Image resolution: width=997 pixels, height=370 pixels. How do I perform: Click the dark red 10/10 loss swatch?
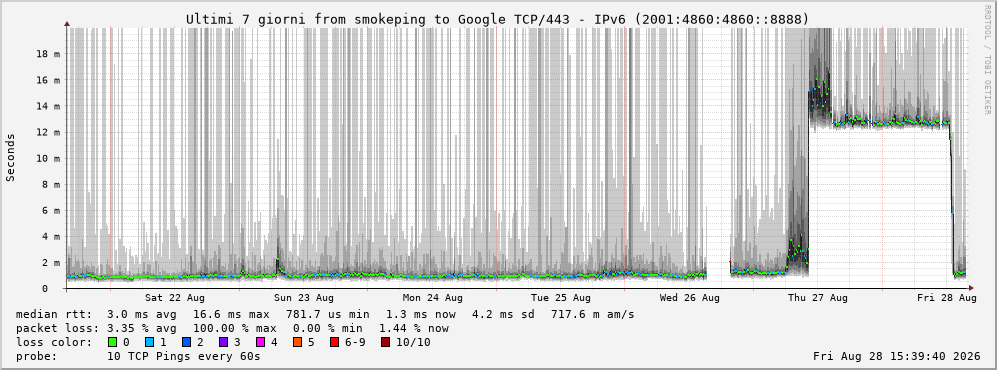(385, 343)
